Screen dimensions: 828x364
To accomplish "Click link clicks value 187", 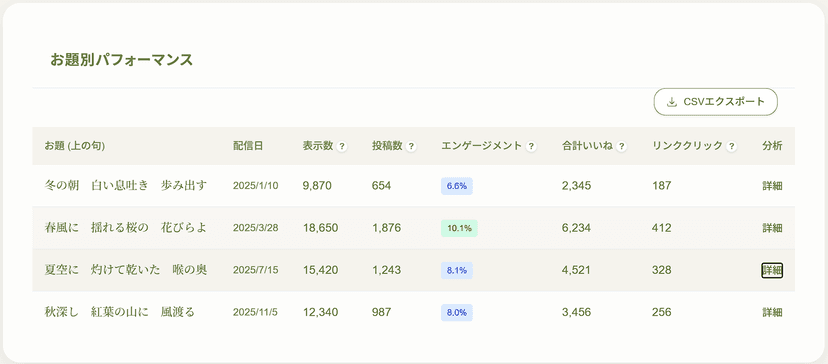I will (x=662, y=186).
